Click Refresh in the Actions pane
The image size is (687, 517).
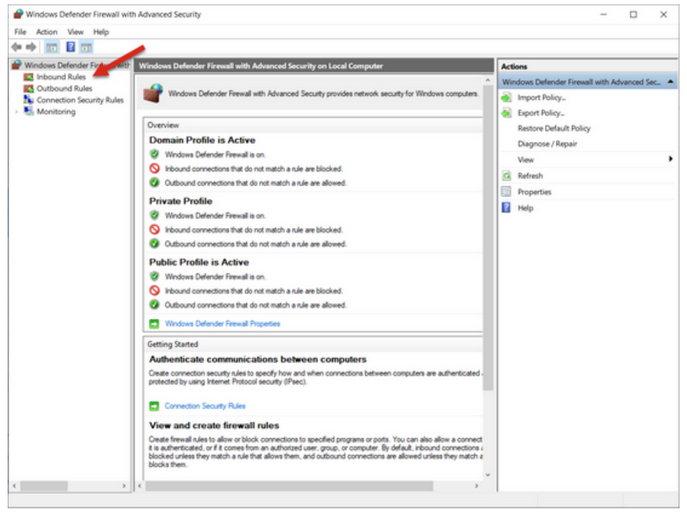[x=530, y=176]
